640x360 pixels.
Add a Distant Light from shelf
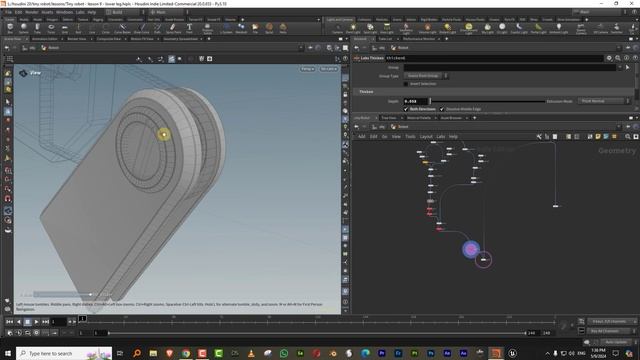(x=447, y=28)
